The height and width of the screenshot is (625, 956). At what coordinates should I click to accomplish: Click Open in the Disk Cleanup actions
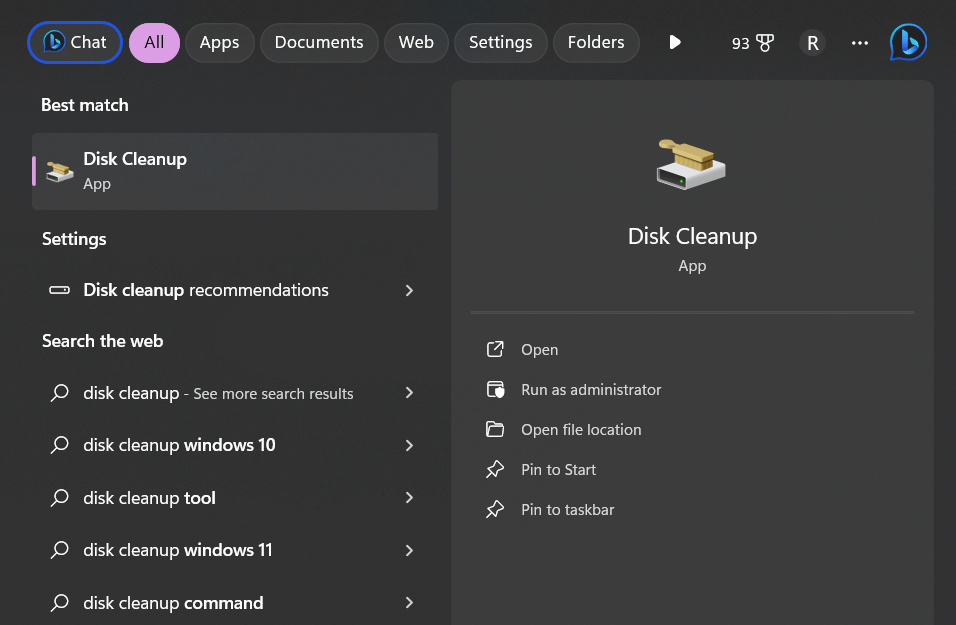pyautogui.click(x=539, y=350)
